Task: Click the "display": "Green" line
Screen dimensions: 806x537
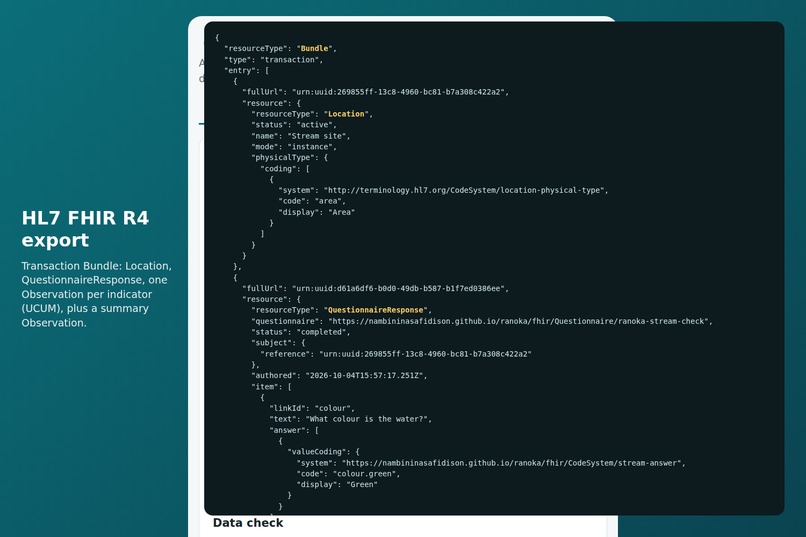Action: [337, 485]
